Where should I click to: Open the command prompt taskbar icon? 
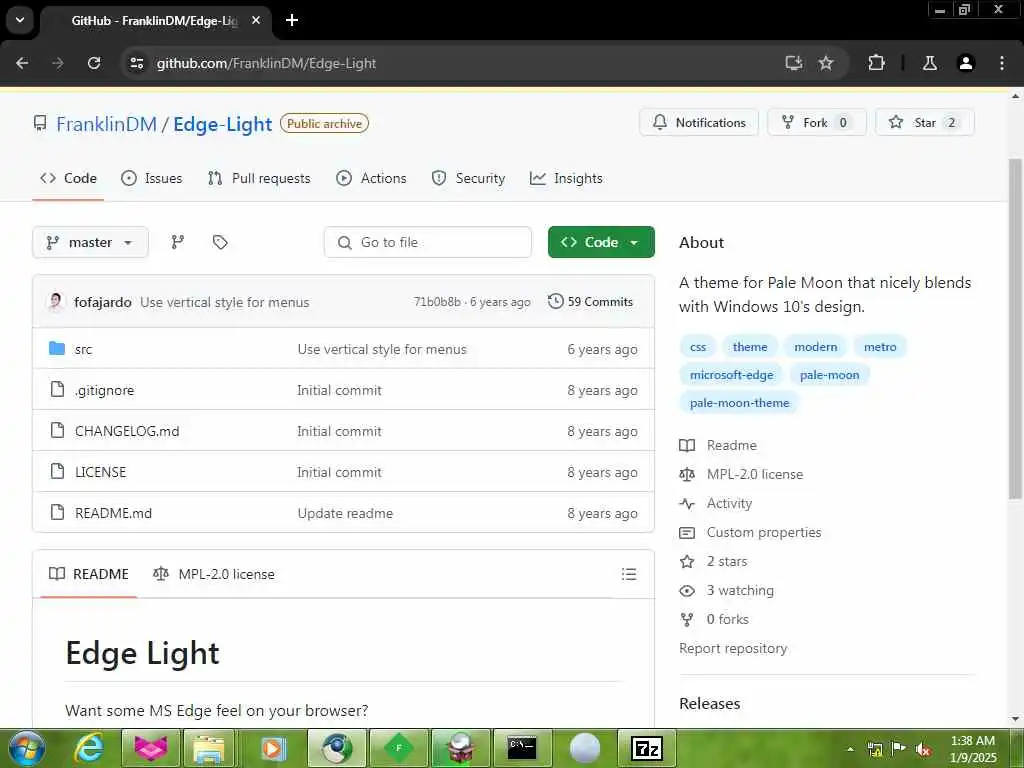[522, 748]
